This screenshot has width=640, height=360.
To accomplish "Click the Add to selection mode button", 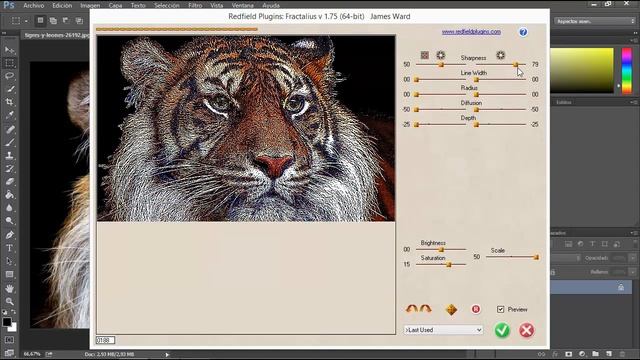I will [x=53, y=20].
